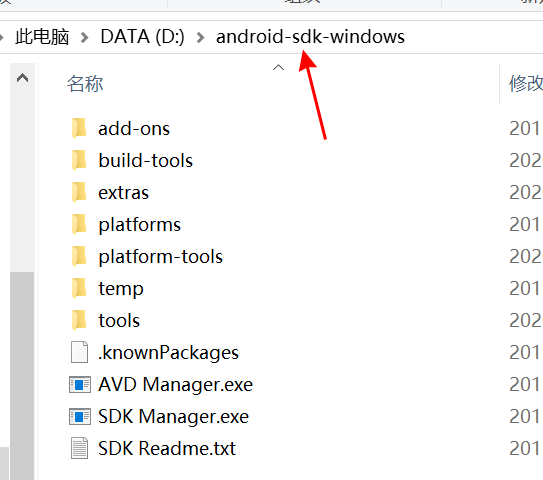Select the add-ons folder icon
The image size is (543, 480).
click(79, 128)
